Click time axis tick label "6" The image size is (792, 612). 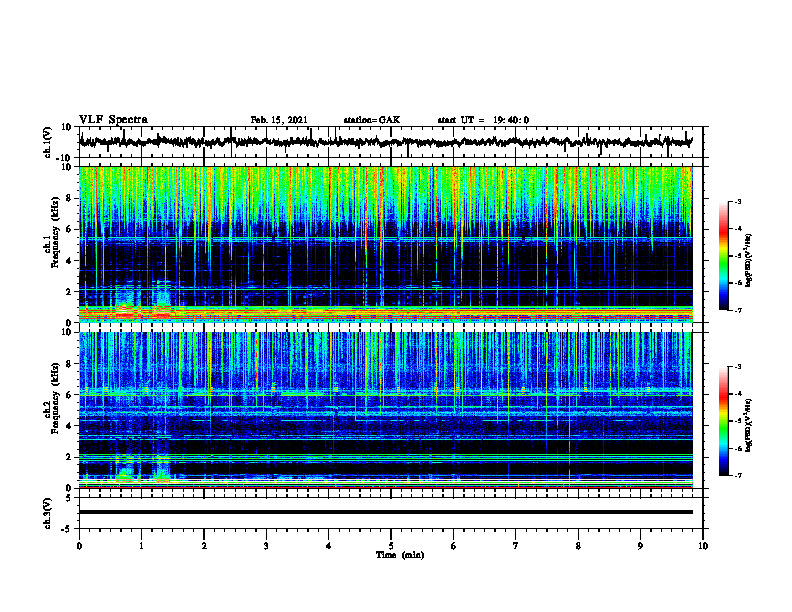coord(454,546)
